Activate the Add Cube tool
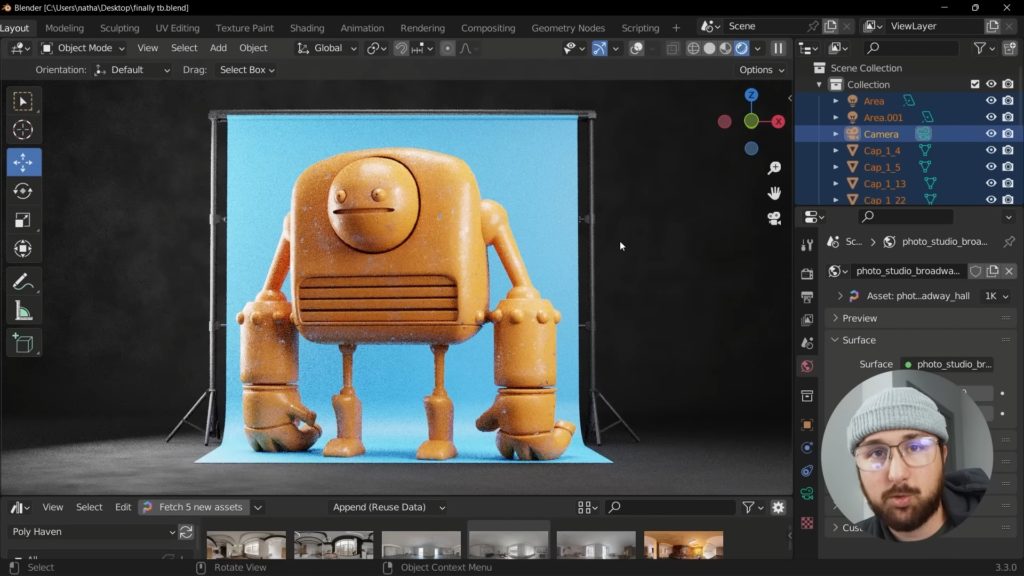1024x576 pixels. coord(23,344)
